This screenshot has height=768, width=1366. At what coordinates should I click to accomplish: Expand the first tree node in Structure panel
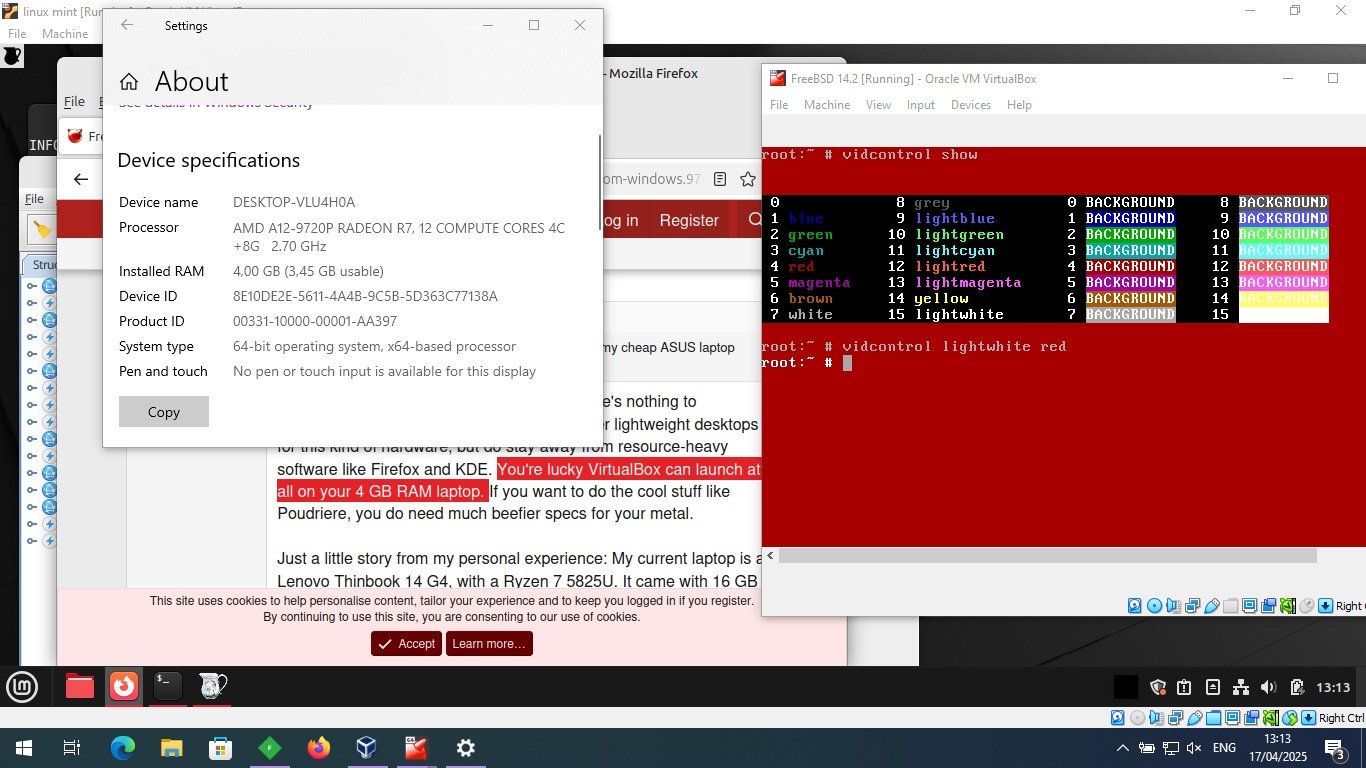(33, 286)
